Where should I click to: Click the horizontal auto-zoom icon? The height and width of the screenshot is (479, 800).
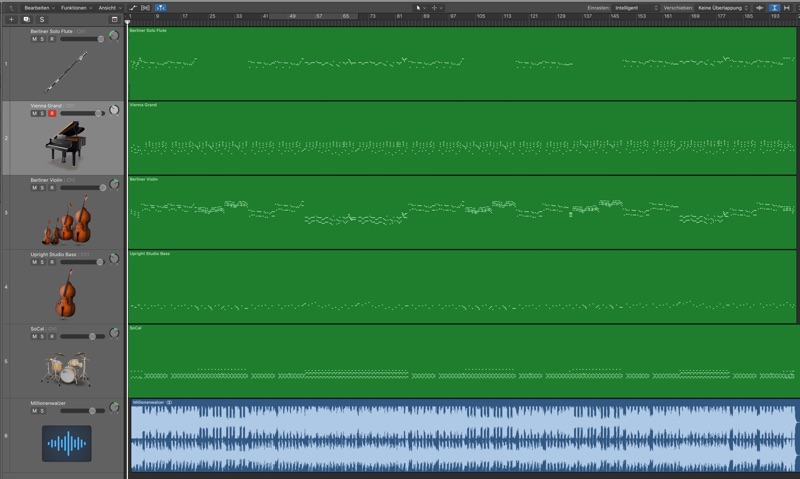point(787,8)
